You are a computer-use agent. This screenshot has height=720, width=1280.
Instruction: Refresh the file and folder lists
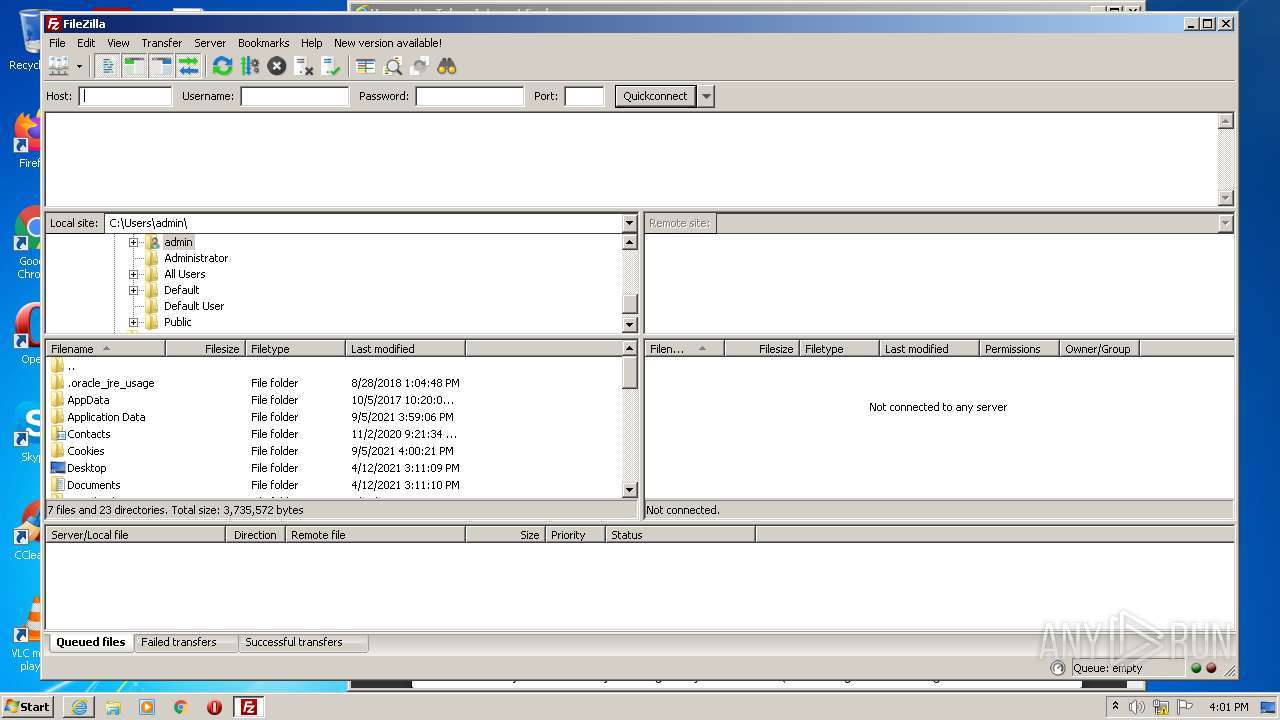tap(222, 66)
